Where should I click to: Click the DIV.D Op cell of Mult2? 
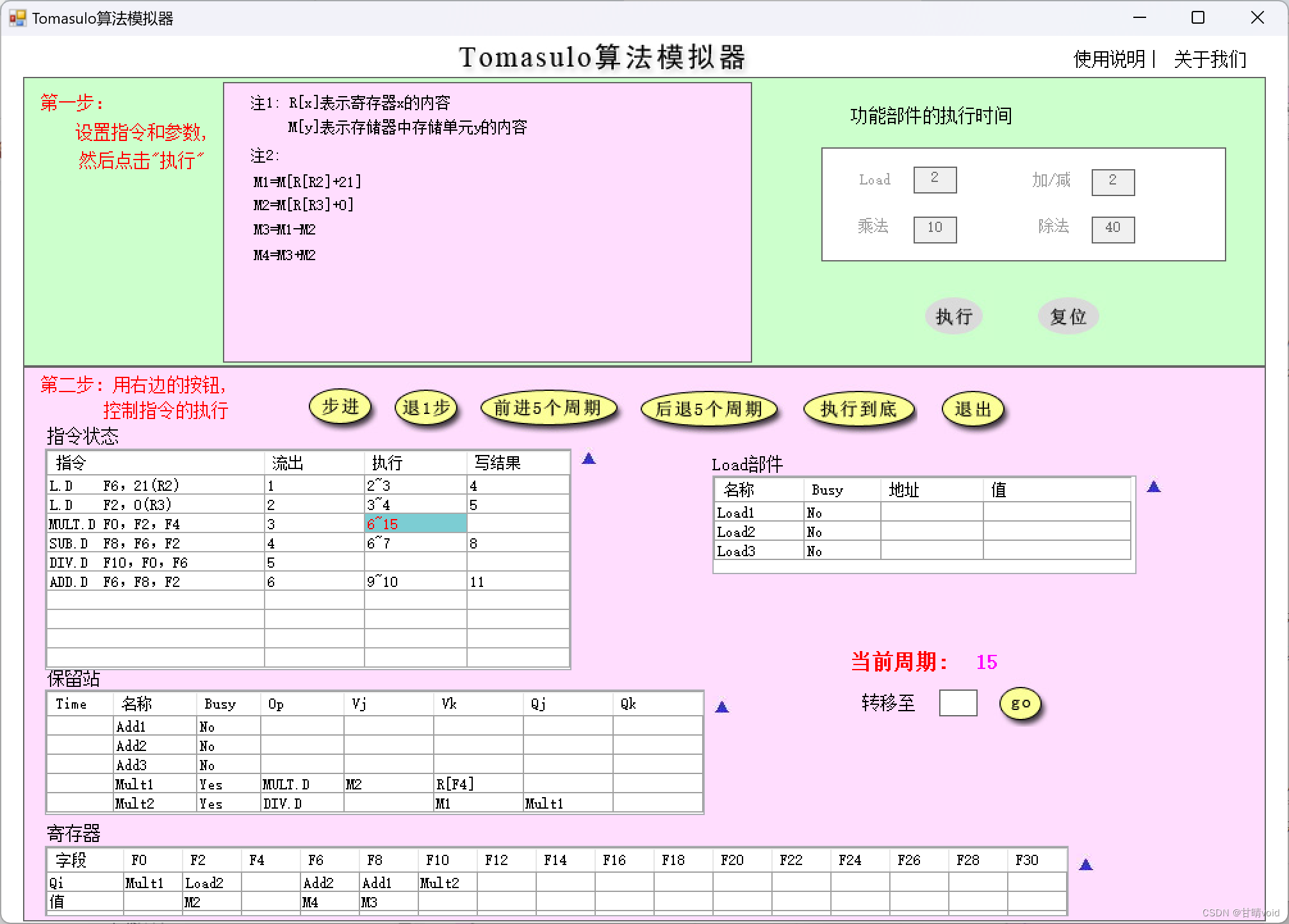302,803
